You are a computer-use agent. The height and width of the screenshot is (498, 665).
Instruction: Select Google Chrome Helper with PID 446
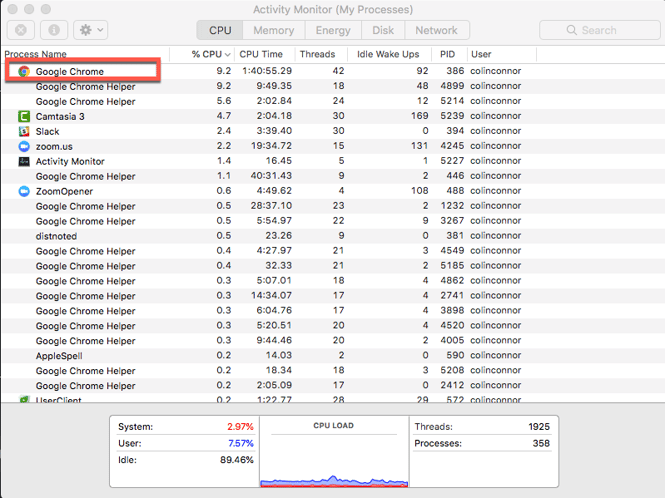pyautogui.click(x=332, y=176)
